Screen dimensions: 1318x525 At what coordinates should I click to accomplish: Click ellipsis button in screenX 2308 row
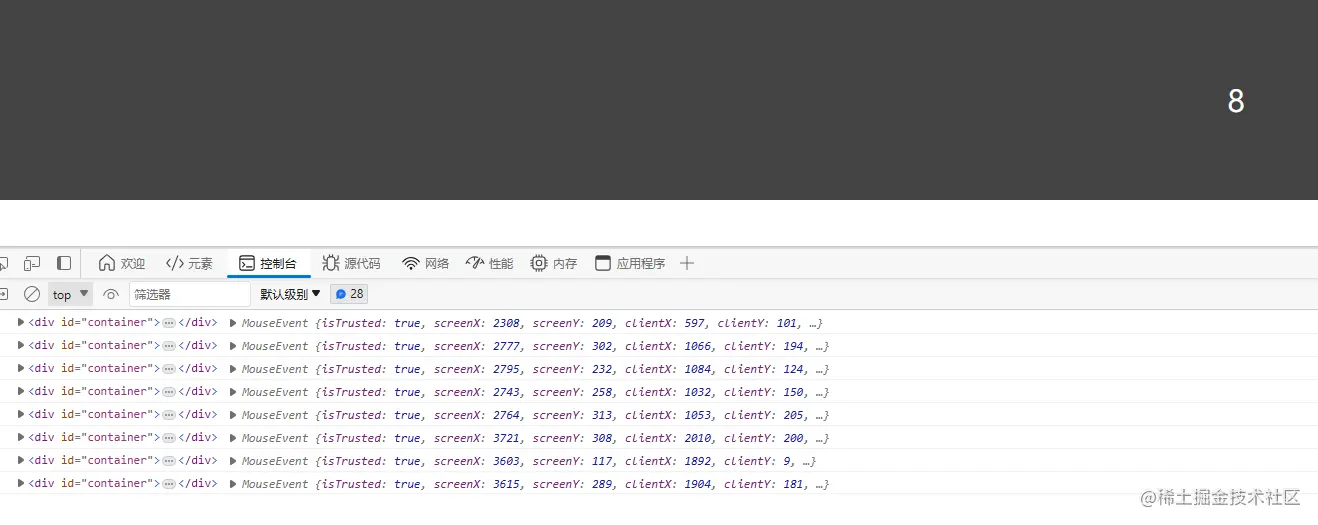pos(169,323)
